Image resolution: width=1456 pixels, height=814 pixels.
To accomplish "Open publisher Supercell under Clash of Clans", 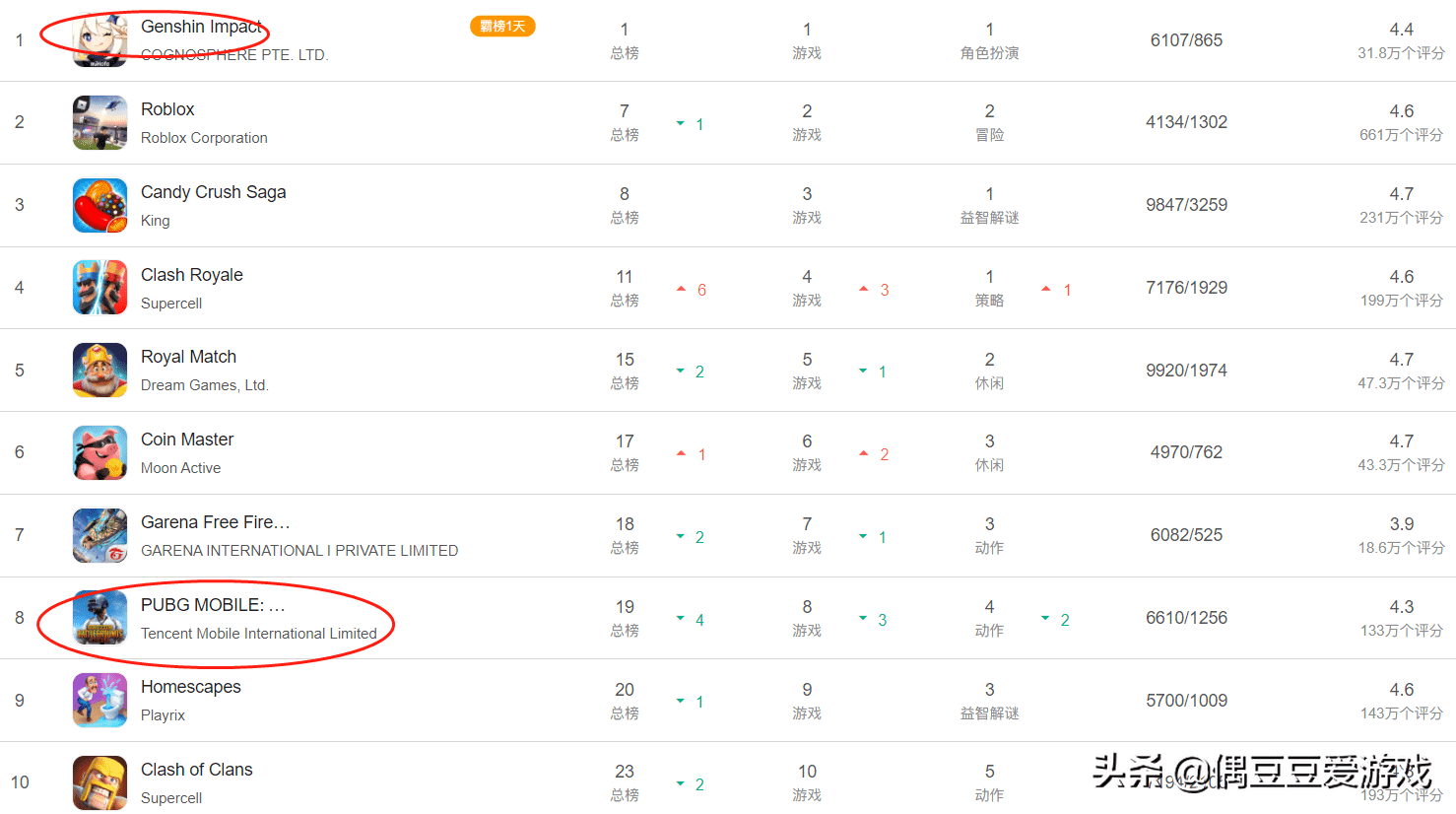I will point(171,798).
